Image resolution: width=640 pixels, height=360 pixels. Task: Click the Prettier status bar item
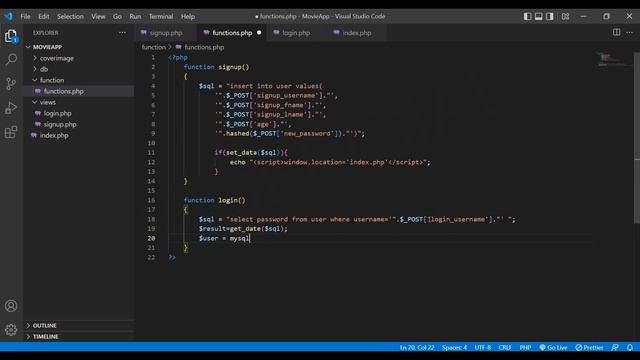click(589, 347)
